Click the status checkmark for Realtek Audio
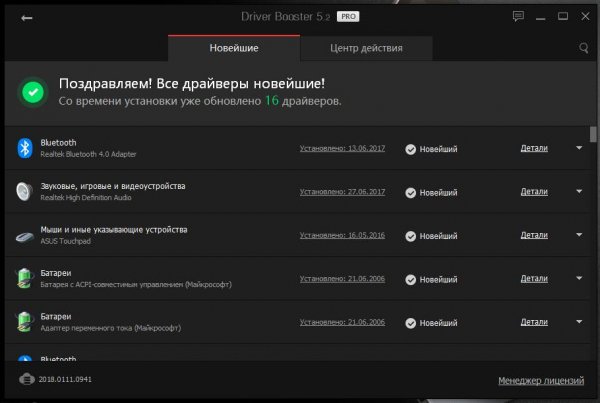 pyautogui.click(x=411, y=193)
